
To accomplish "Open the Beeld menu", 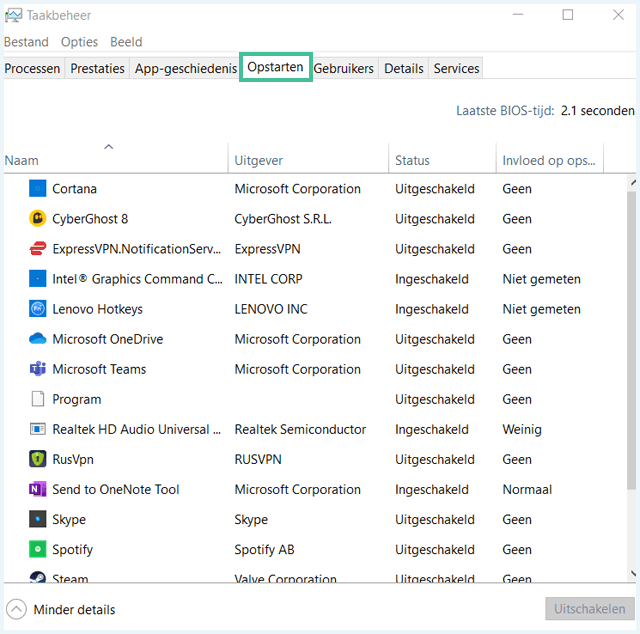I will [126, 42].
